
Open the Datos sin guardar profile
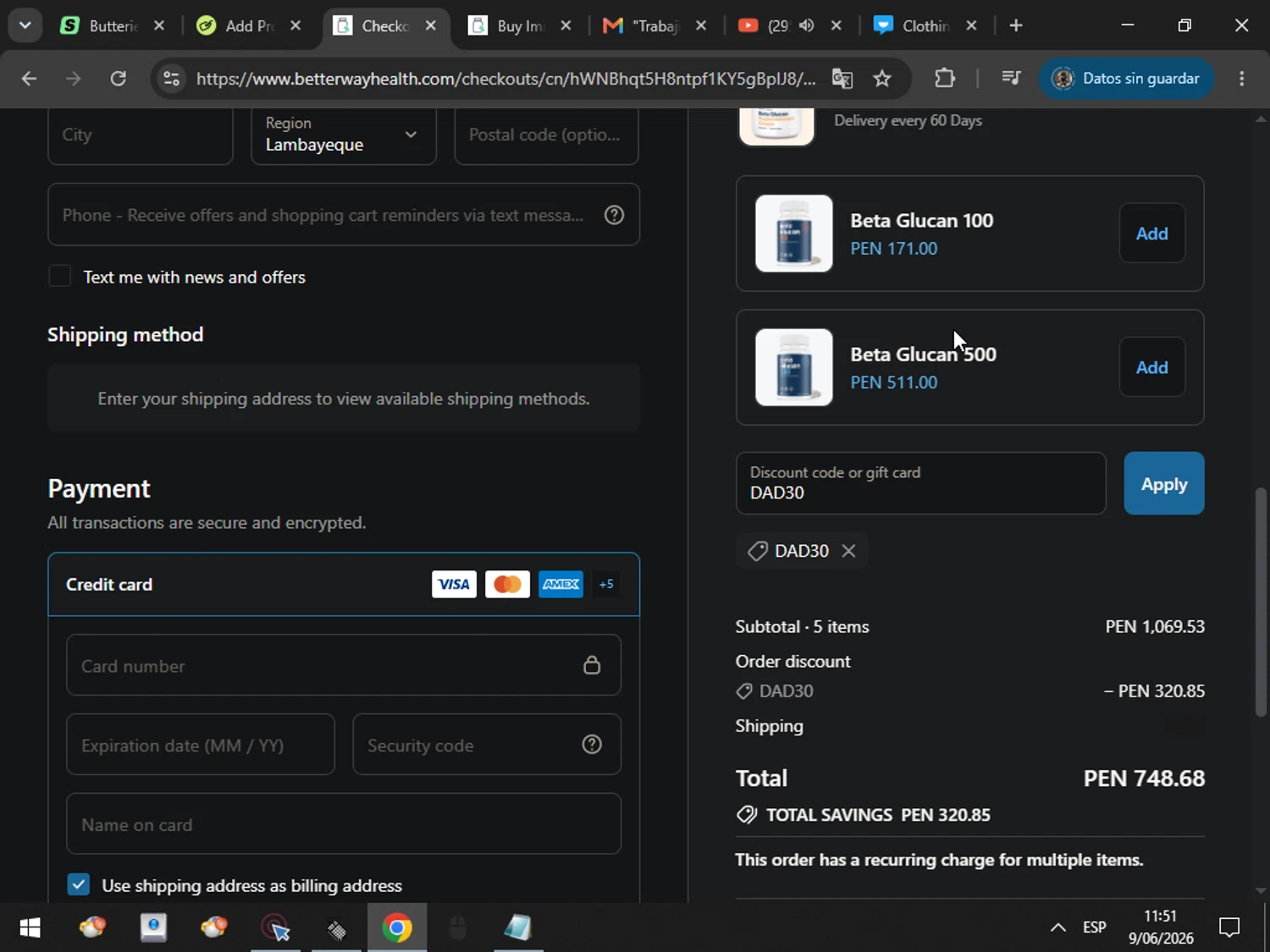tap(1126, 79)
